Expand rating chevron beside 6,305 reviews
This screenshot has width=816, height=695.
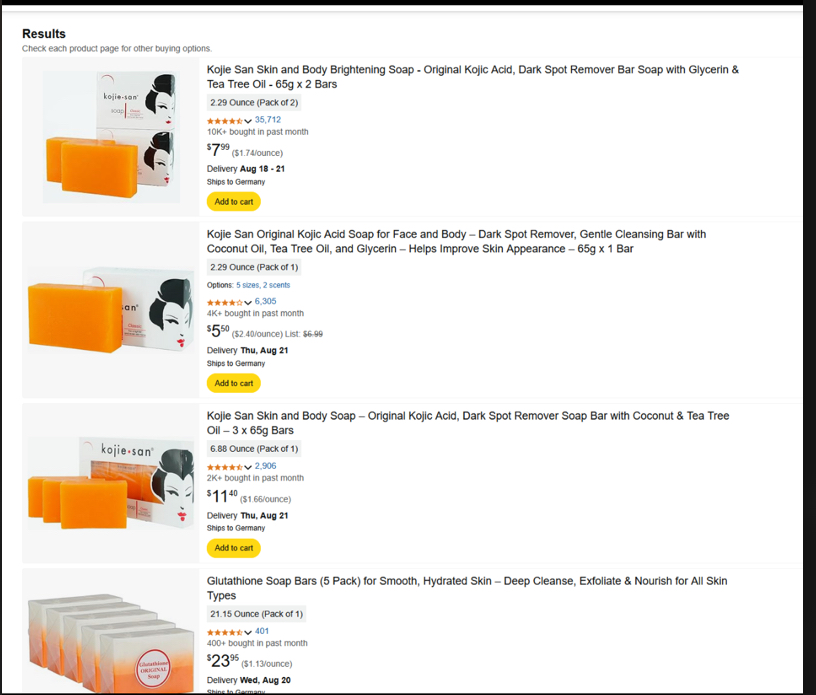click(248, 303)
